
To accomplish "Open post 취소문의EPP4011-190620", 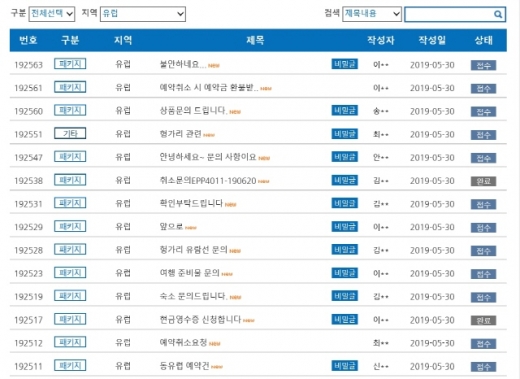I will (208, 180).
